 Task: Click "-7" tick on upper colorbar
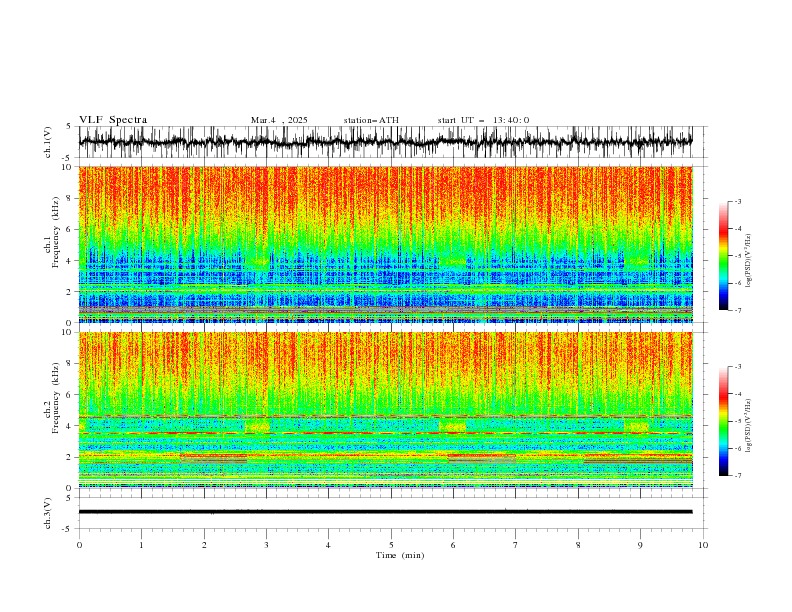[x=738, y=310]
